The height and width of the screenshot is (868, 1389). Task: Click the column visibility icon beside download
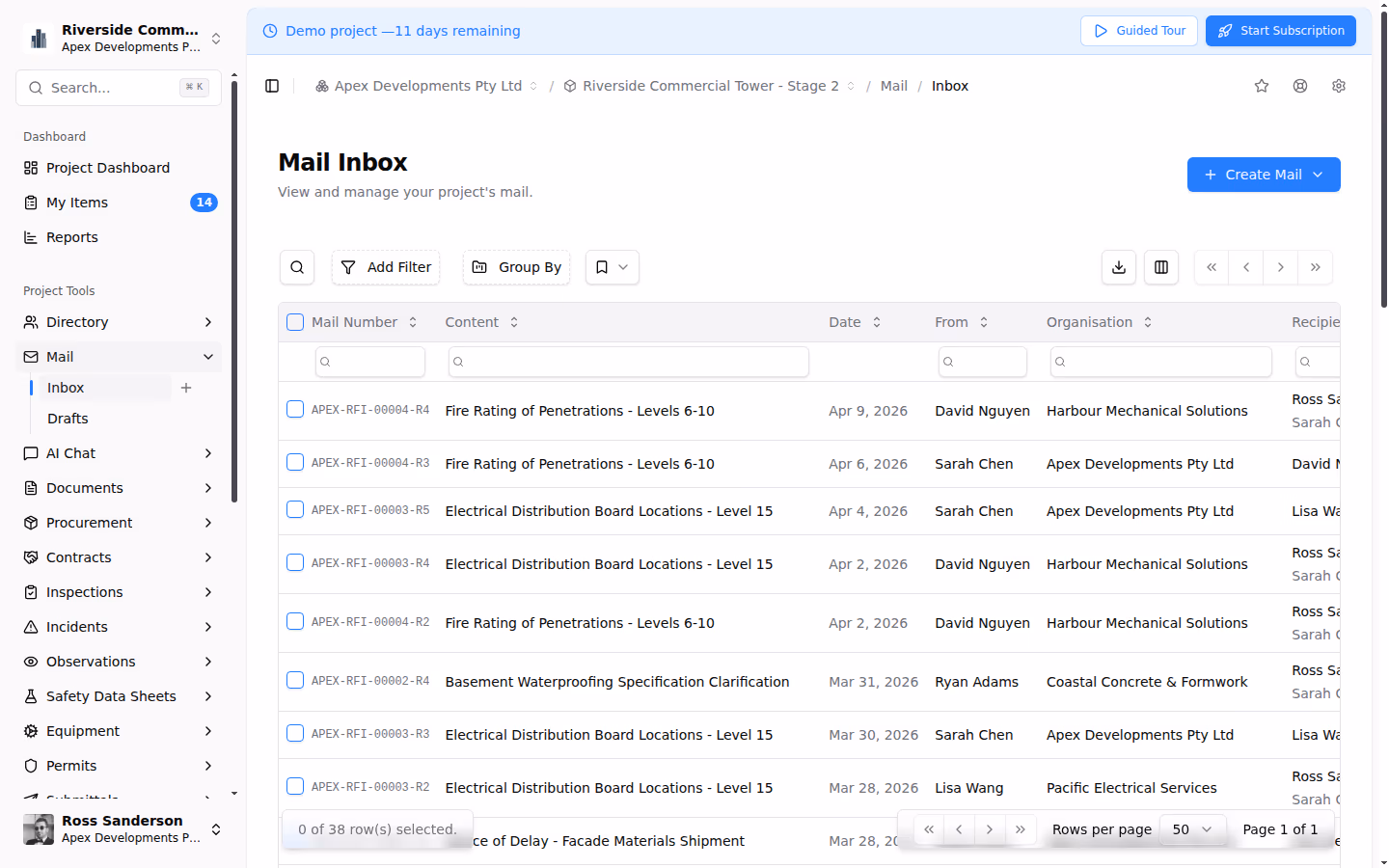1160,267
